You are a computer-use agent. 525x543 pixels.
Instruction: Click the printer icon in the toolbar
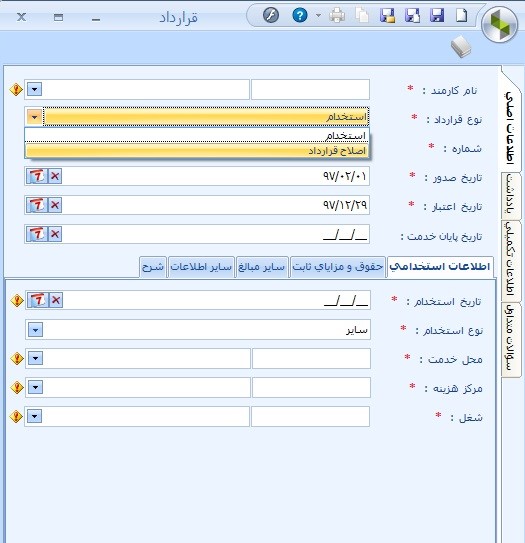coord(337,16)
